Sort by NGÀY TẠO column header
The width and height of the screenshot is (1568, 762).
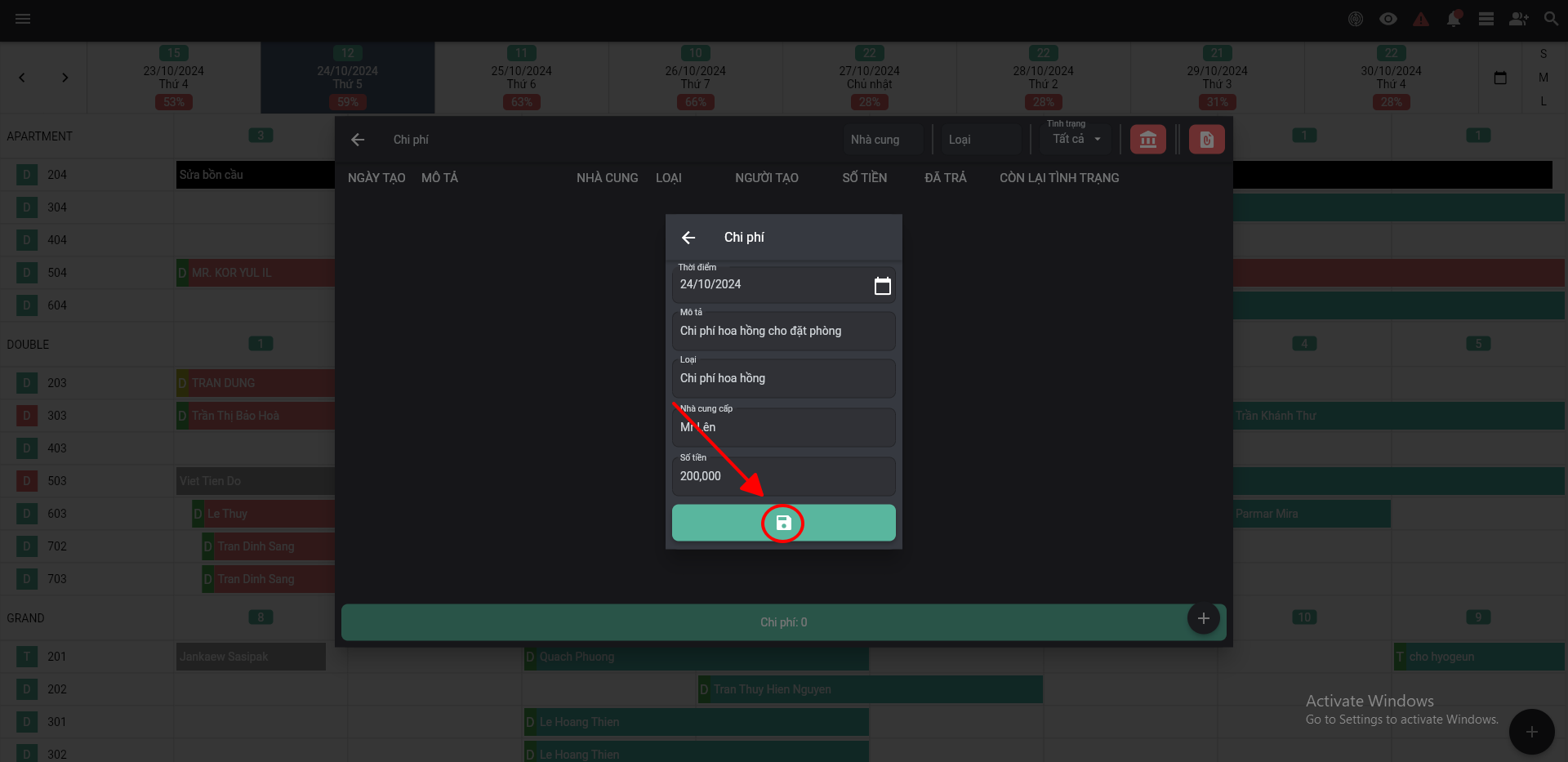[376, 178]
